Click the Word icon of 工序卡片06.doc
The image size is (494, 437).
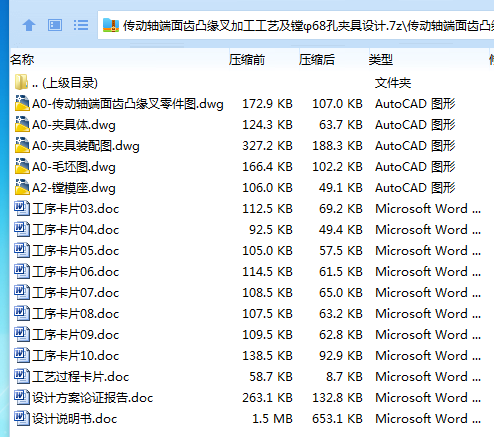click(x=22, y=271)
